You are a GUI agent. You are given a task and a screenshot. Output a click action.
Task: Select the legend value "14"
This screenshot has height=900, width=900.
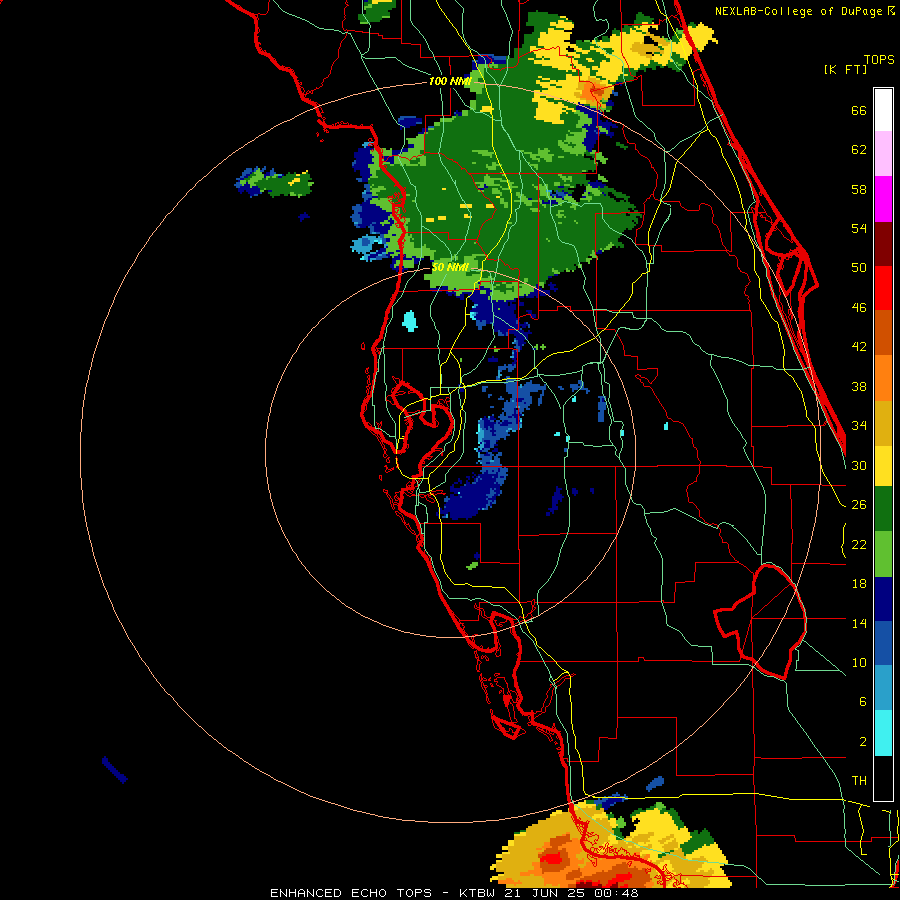pyautogui.click(x=859, y=623)
